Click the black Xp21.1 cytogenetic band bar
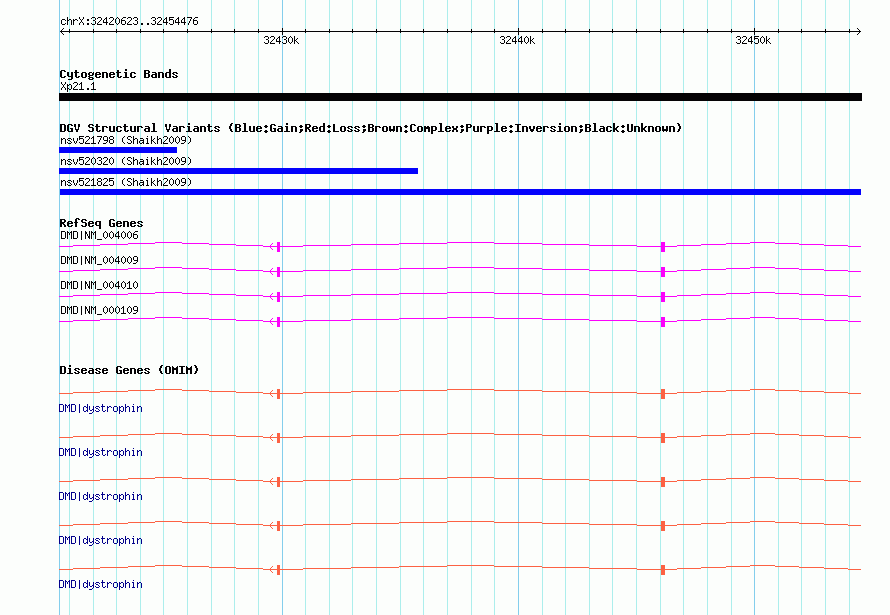The height and width of the screenshot is (615, 890). [460, 97]
